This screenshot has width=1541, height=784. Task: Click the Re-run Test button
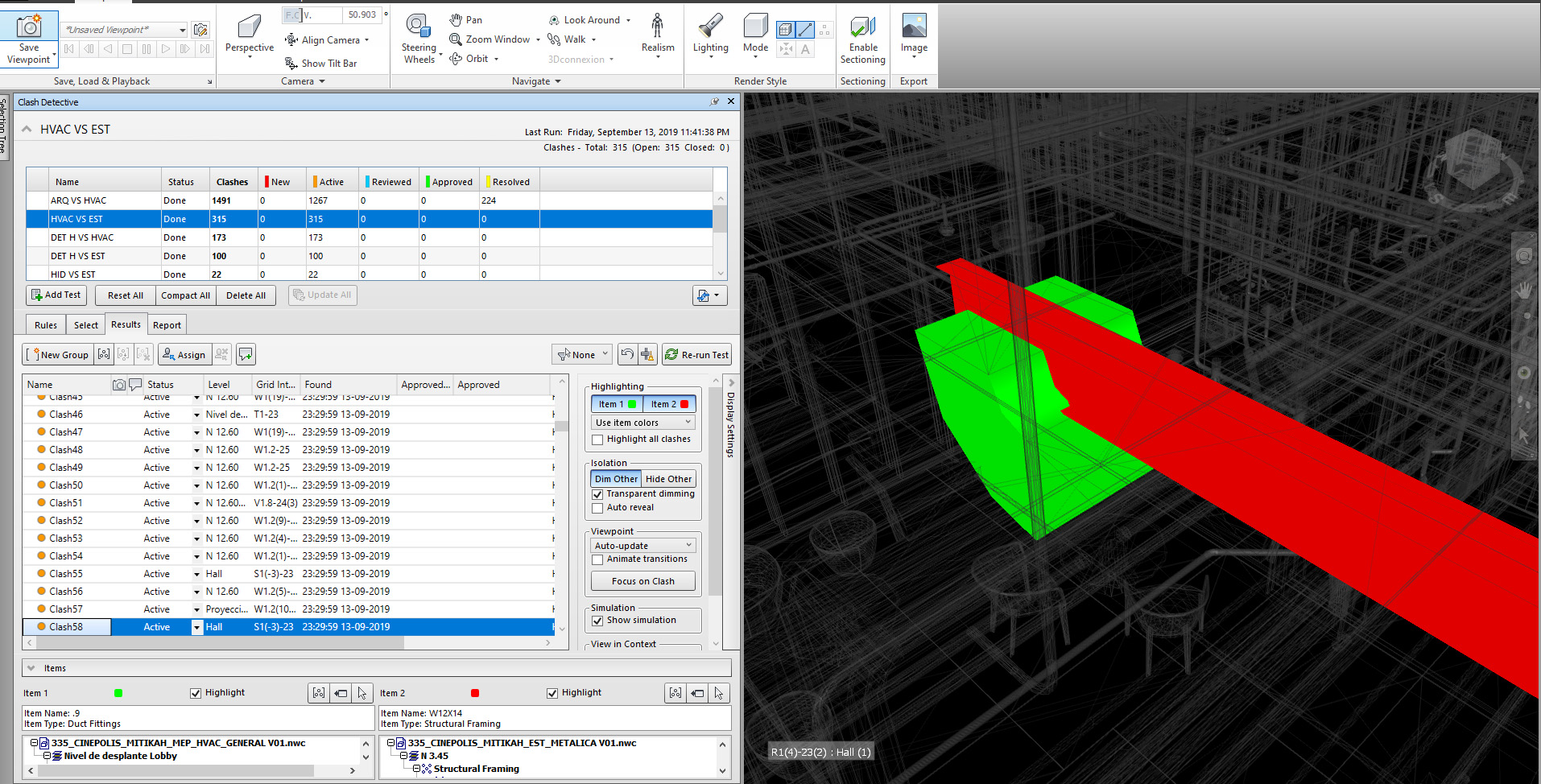(x=696, y=355)
